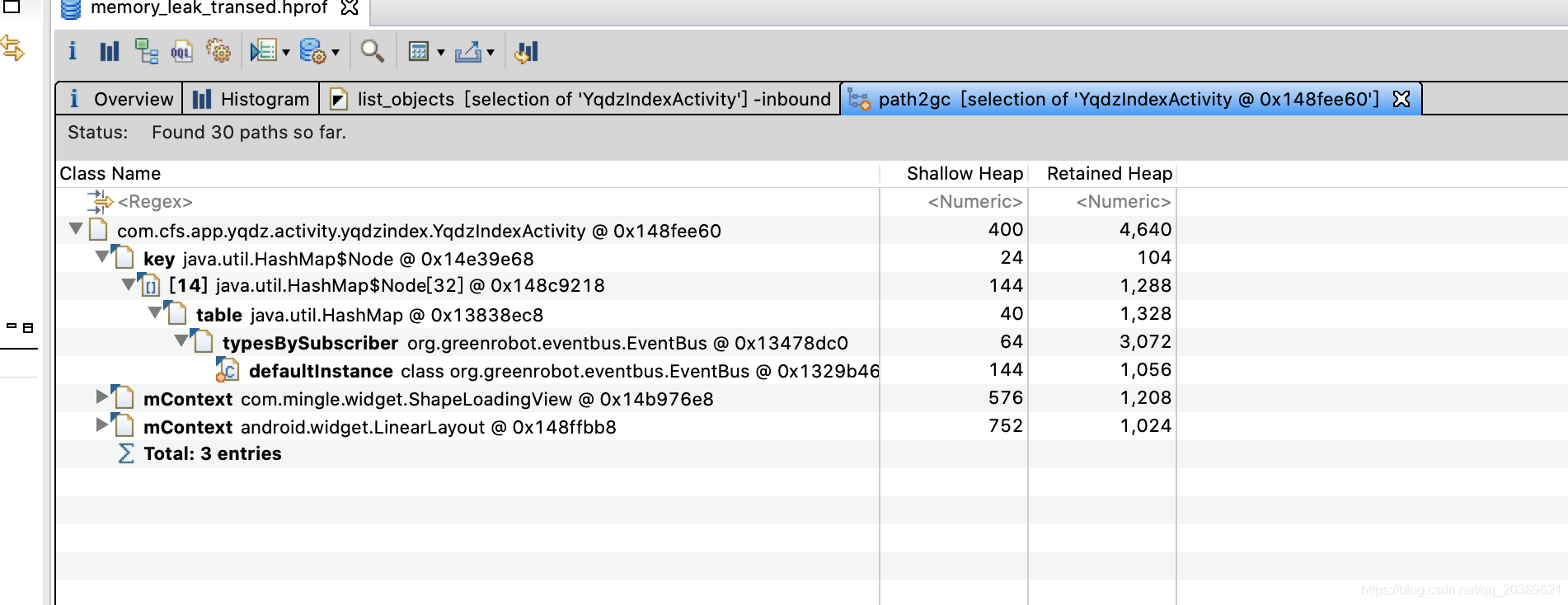Open the Query Browser icon

tap(312, 51)
